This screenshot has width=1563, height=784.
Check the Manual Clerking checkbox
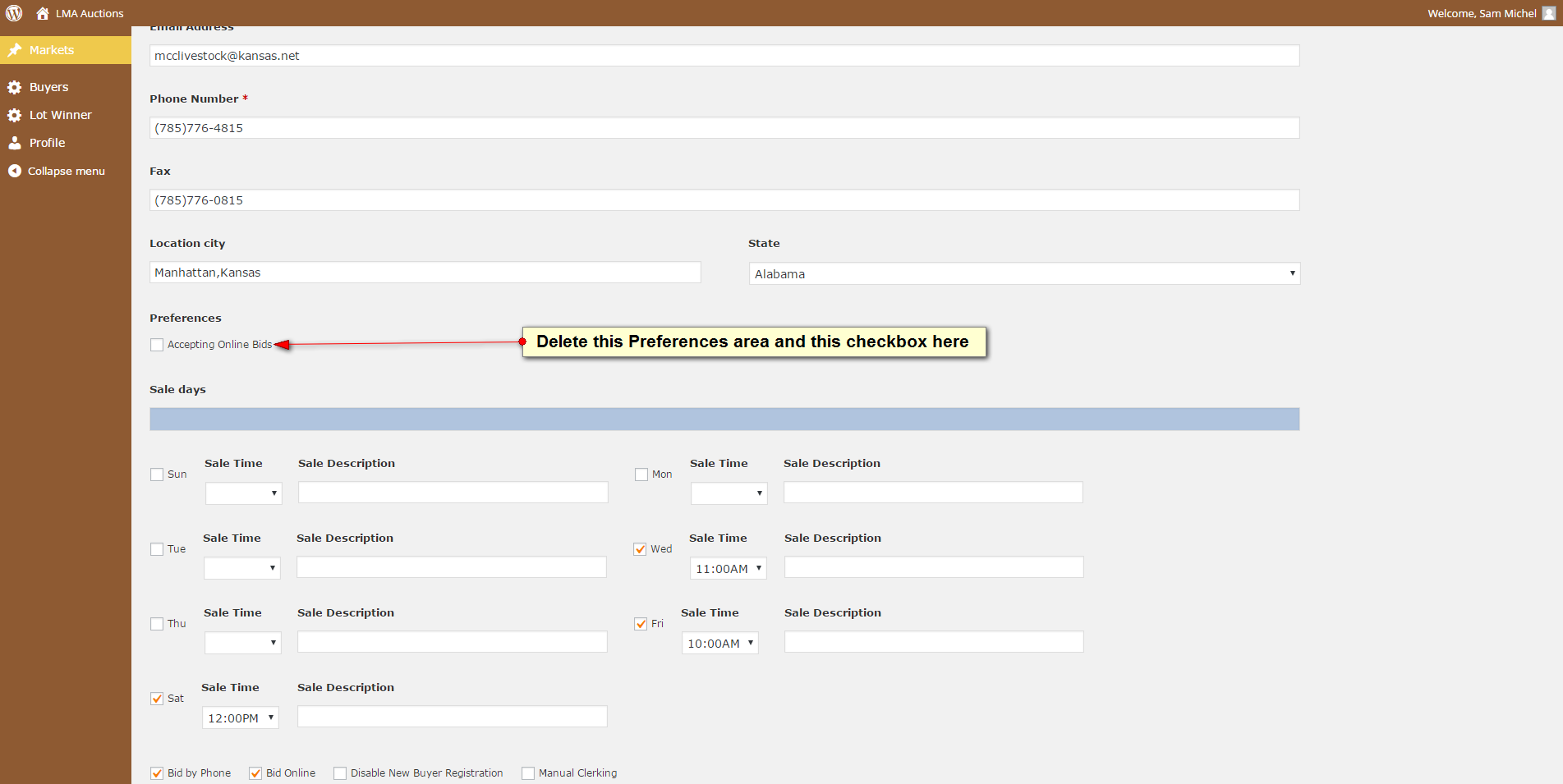click(x=528, y=773)
